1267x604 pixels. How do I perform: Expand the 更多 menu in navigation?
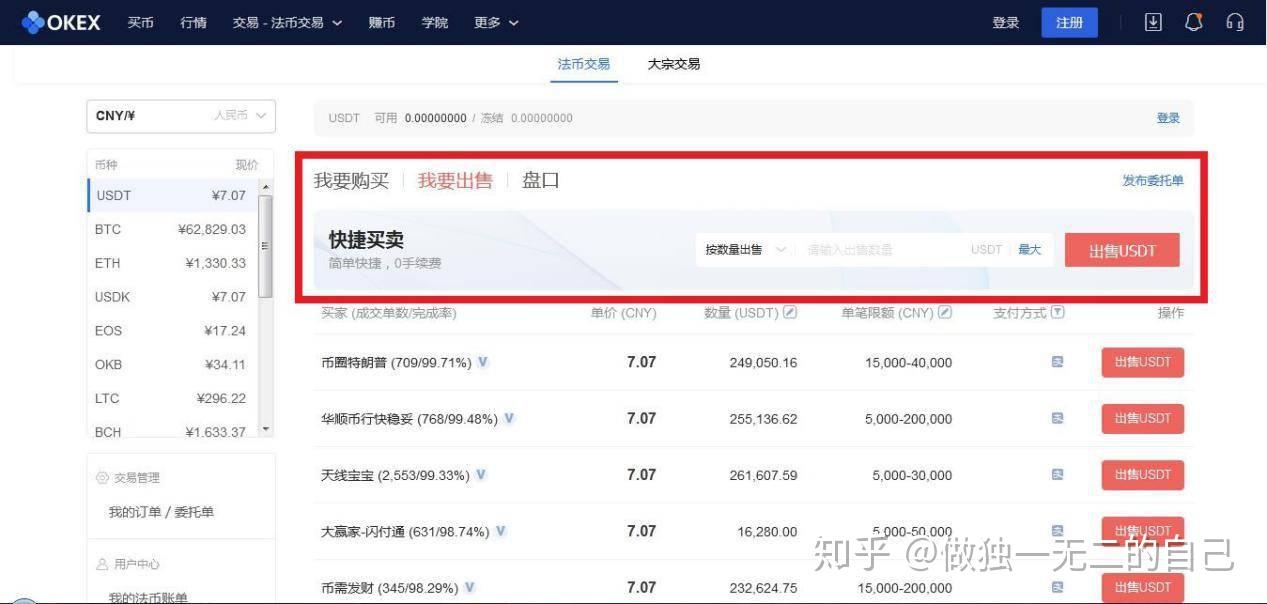496,22
